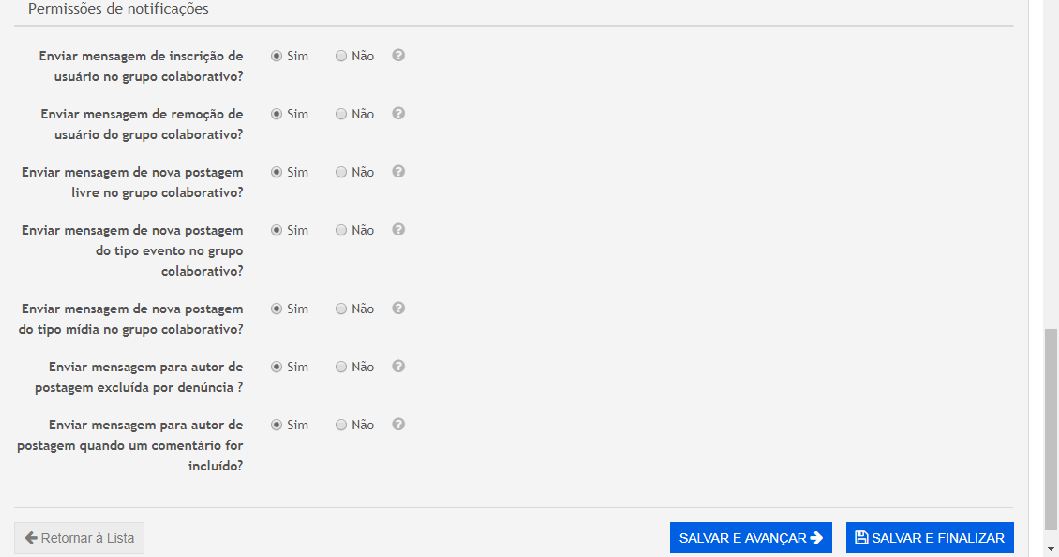Set new comment notification to Não
Image resolution: width=1059 pixels, height=557 pixels.
pyautogui.click(x=341, y=425)
